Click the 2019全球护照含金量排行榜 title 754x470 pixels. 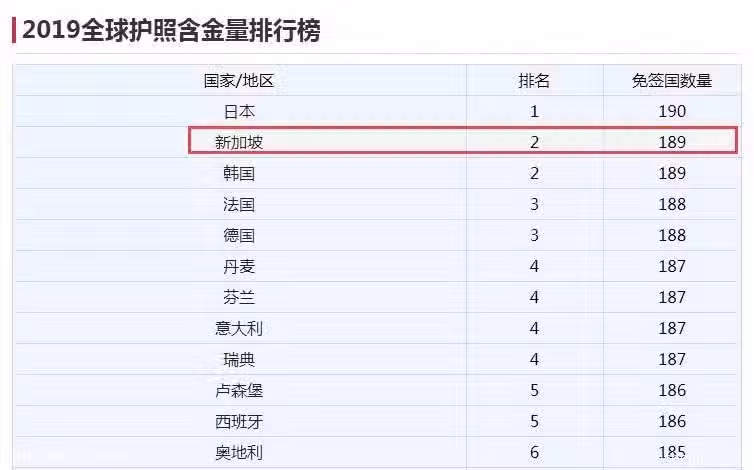(171, 30)
